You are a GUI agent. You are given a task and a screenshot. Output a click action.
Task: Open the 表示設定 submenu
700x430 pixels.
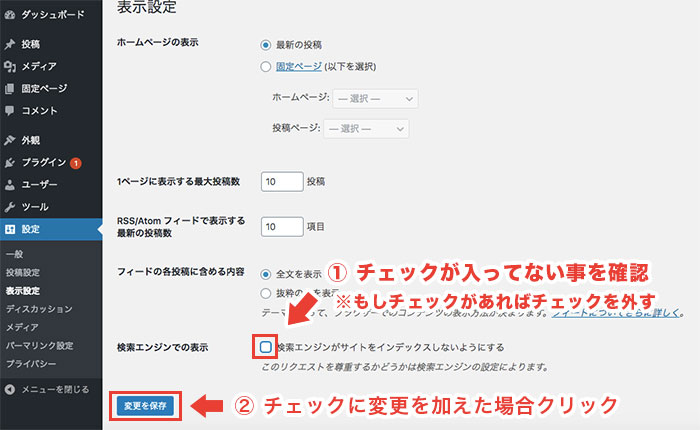[23, 291]
